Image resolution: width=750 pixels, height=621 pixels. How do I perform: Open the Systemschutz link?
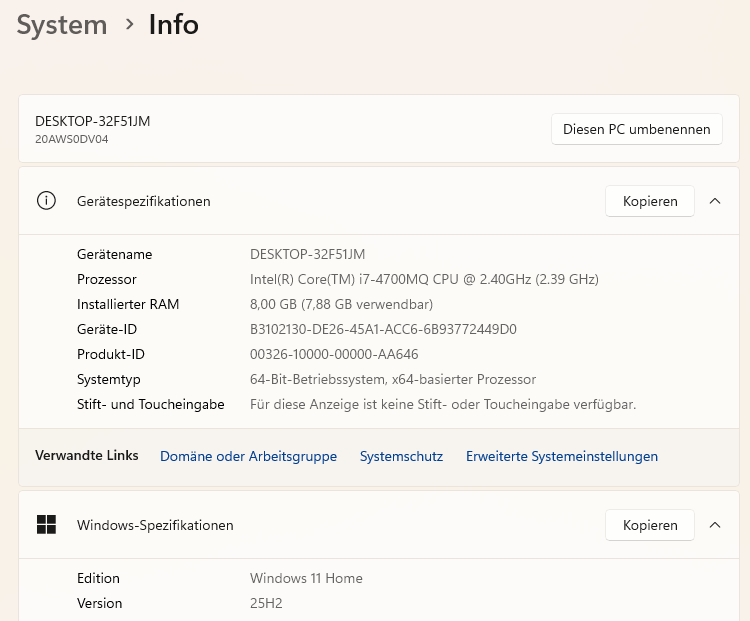[x=401, y=456]
